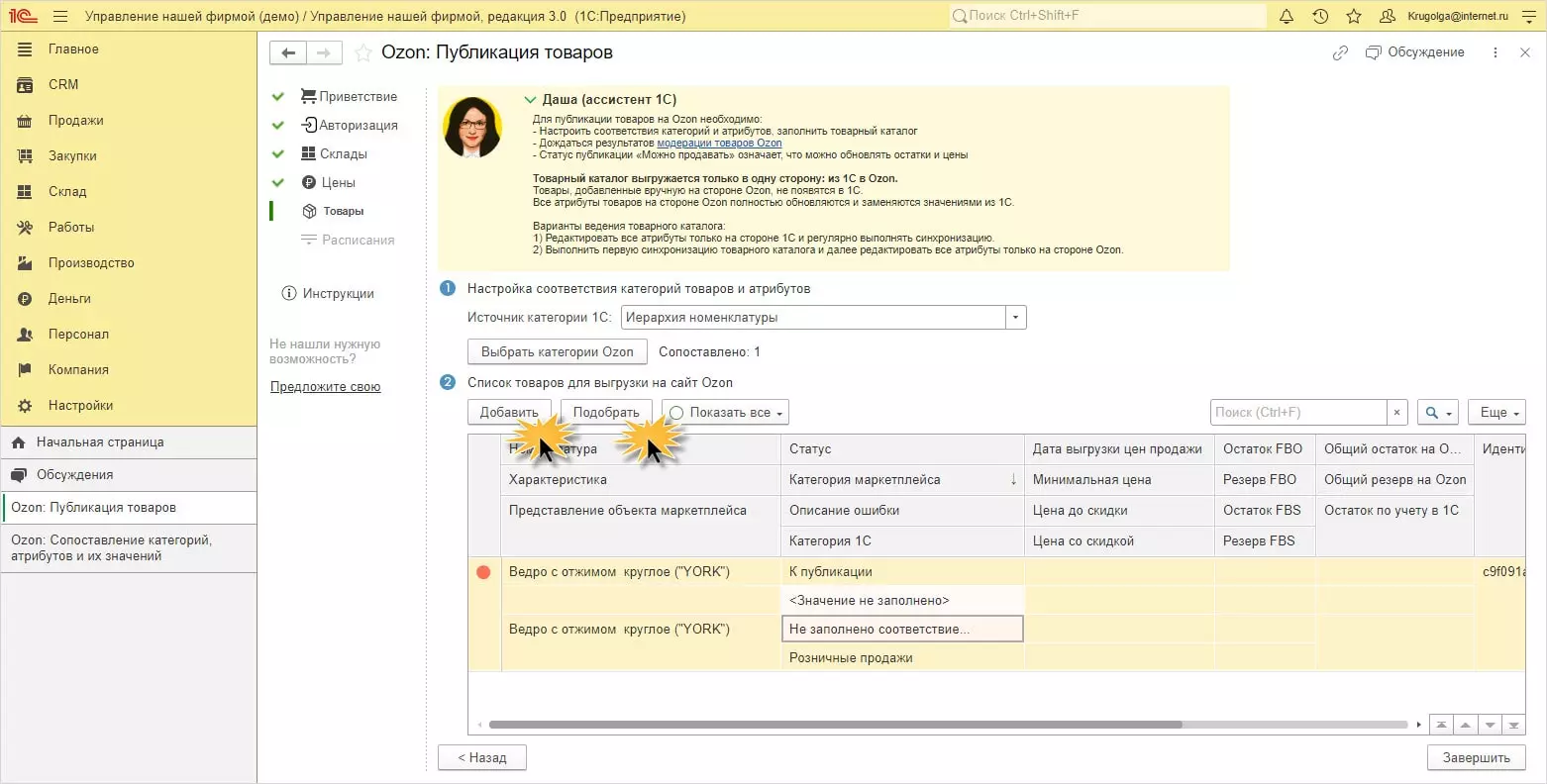Close the Ozon publication form tab
The height and width of the screenshot is (784, 1547).
pos(1525,52)
